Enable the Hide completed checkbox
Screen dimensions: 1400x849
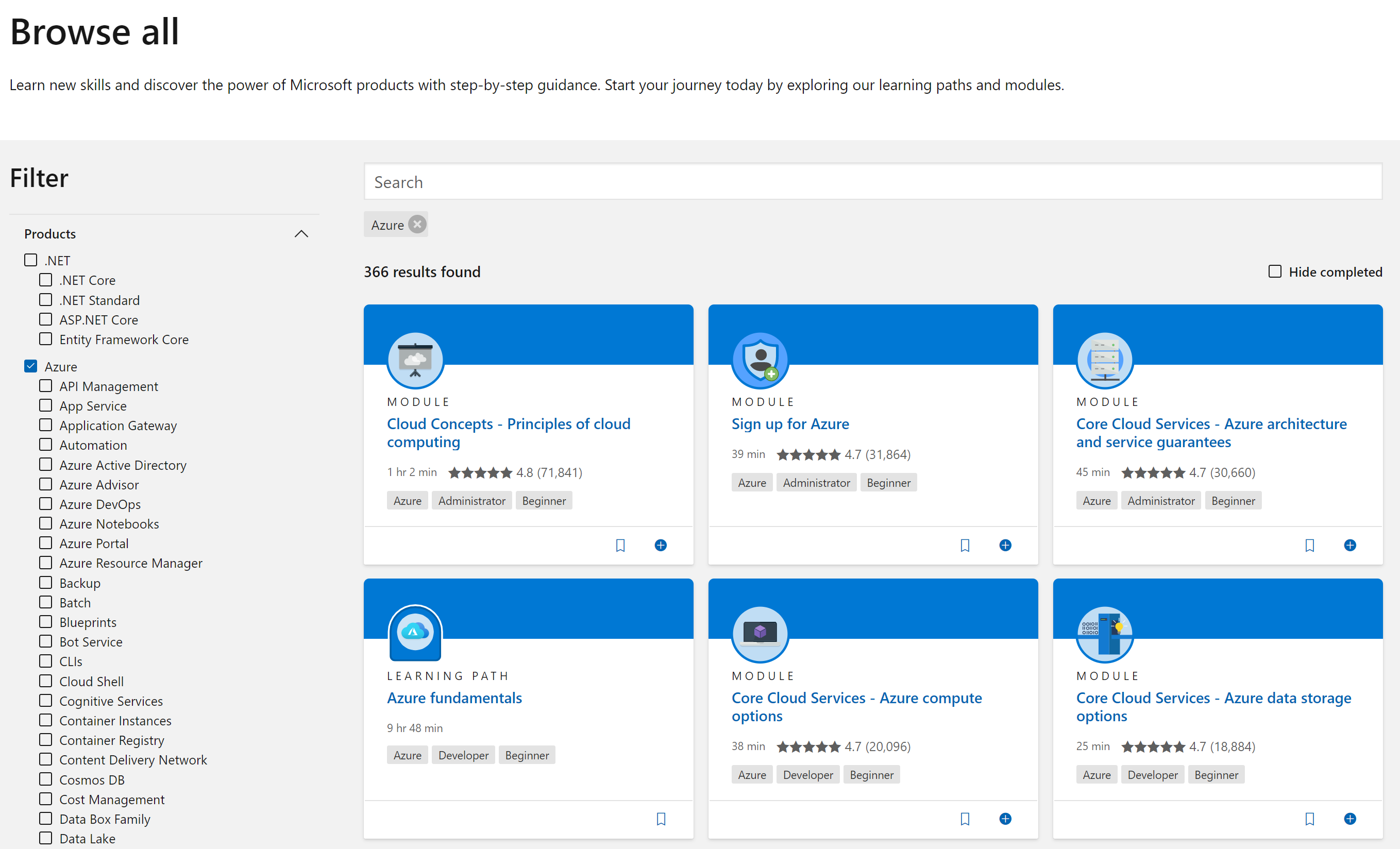point(1274,271)
